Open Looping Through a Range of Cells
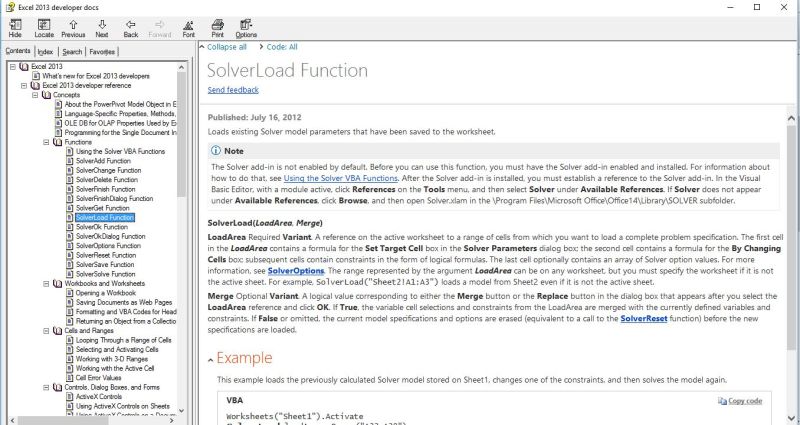 [x=123, y=340]
